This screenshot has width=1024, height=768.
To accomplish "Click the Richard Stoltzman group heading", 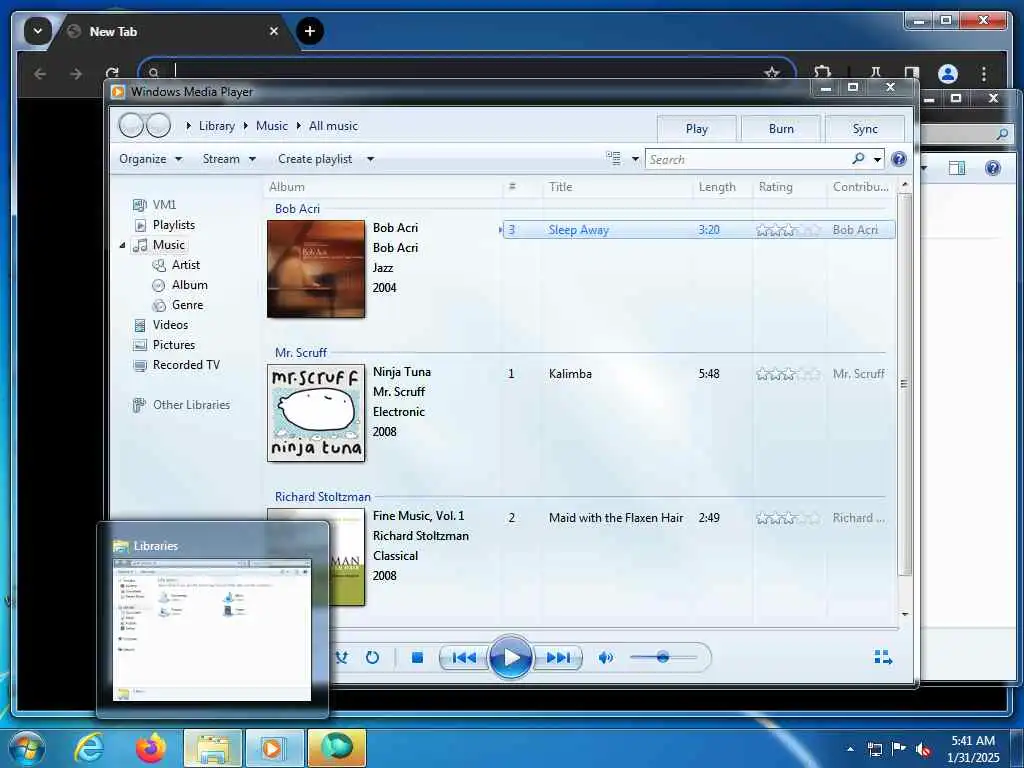I will click(323, 497).
